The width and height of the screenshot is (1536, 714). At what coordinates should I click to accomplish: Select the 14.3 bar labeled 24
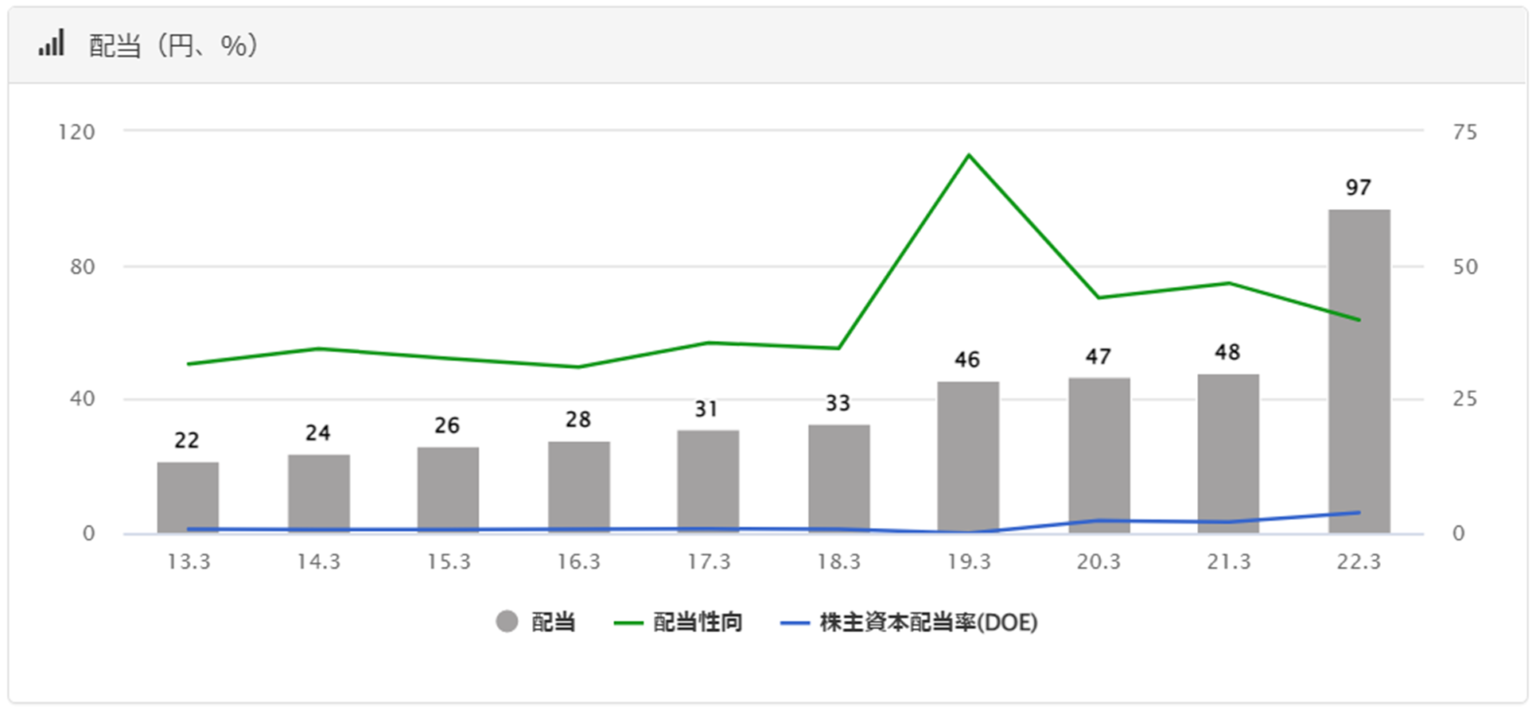tap(318, 493)
